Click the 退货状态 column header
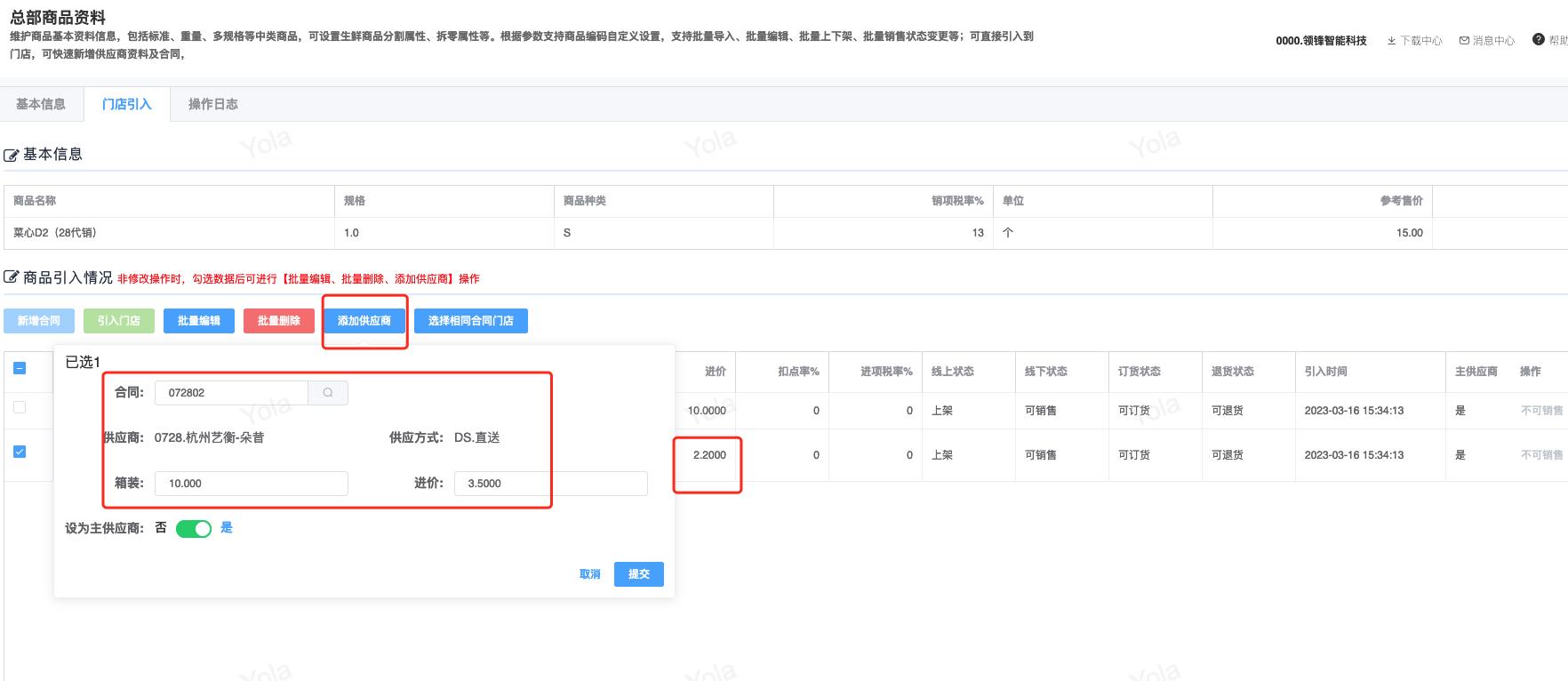This screenshot has width=1568, height=681. (x=1233, y=372)
